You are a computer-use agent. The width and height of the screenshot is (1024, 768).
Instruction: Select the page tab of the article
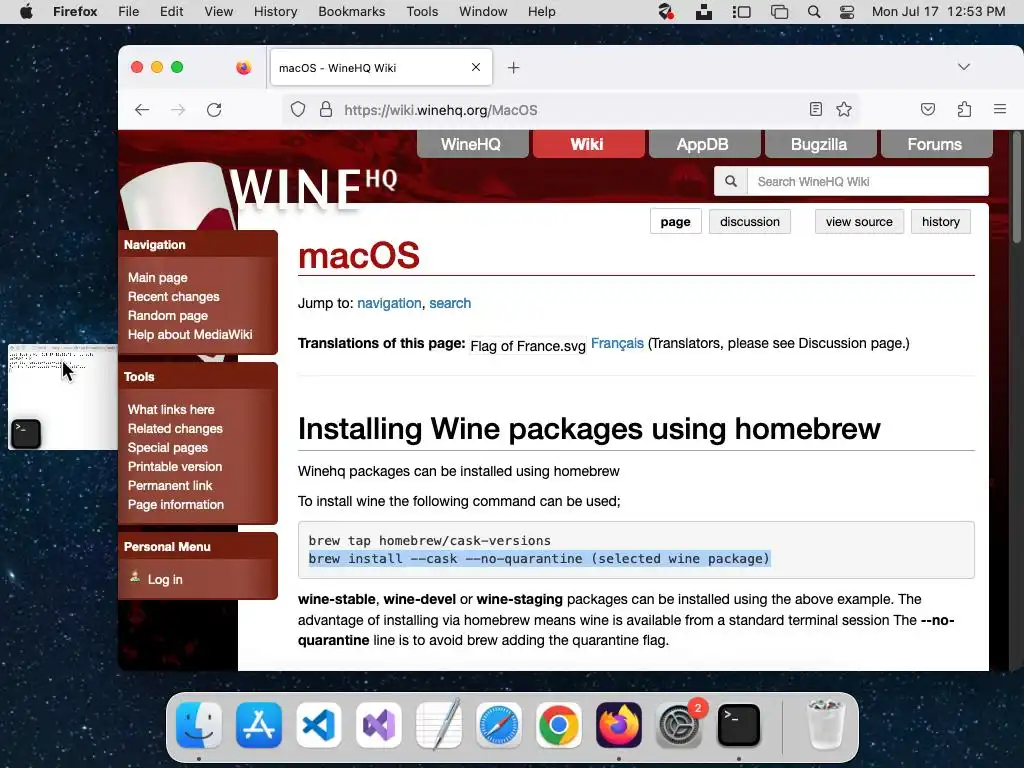675,221
